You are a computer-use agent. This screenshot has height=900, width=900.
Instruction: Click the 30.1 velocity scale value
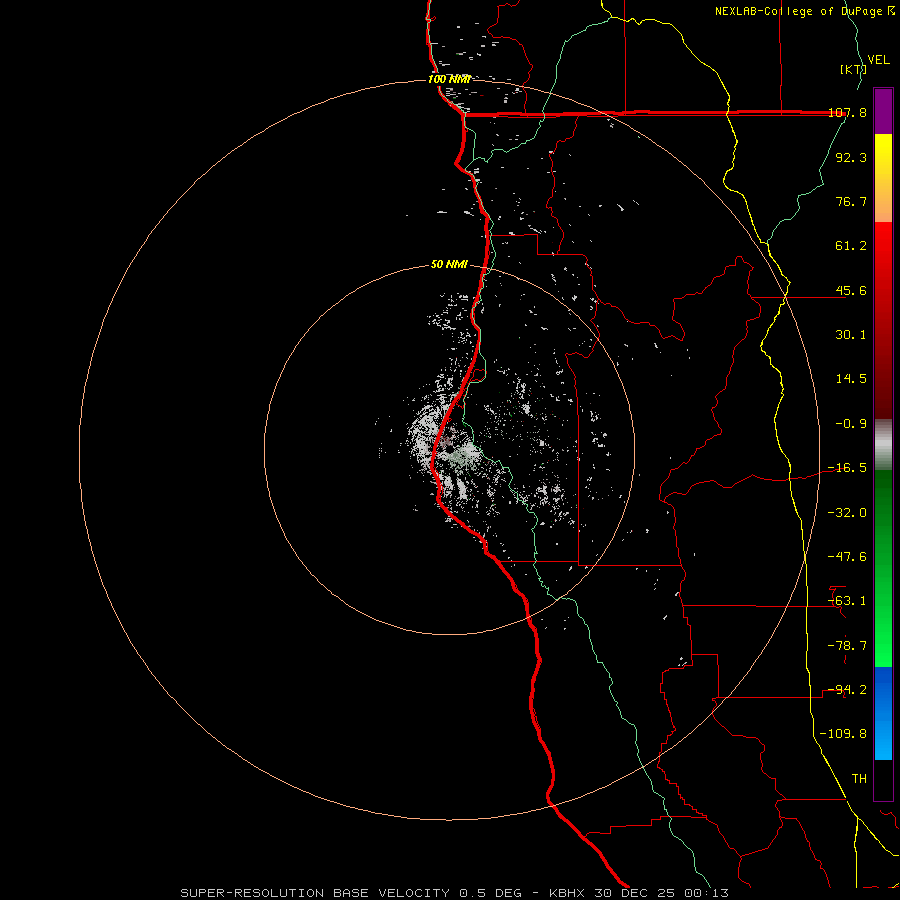coord(851,335)
